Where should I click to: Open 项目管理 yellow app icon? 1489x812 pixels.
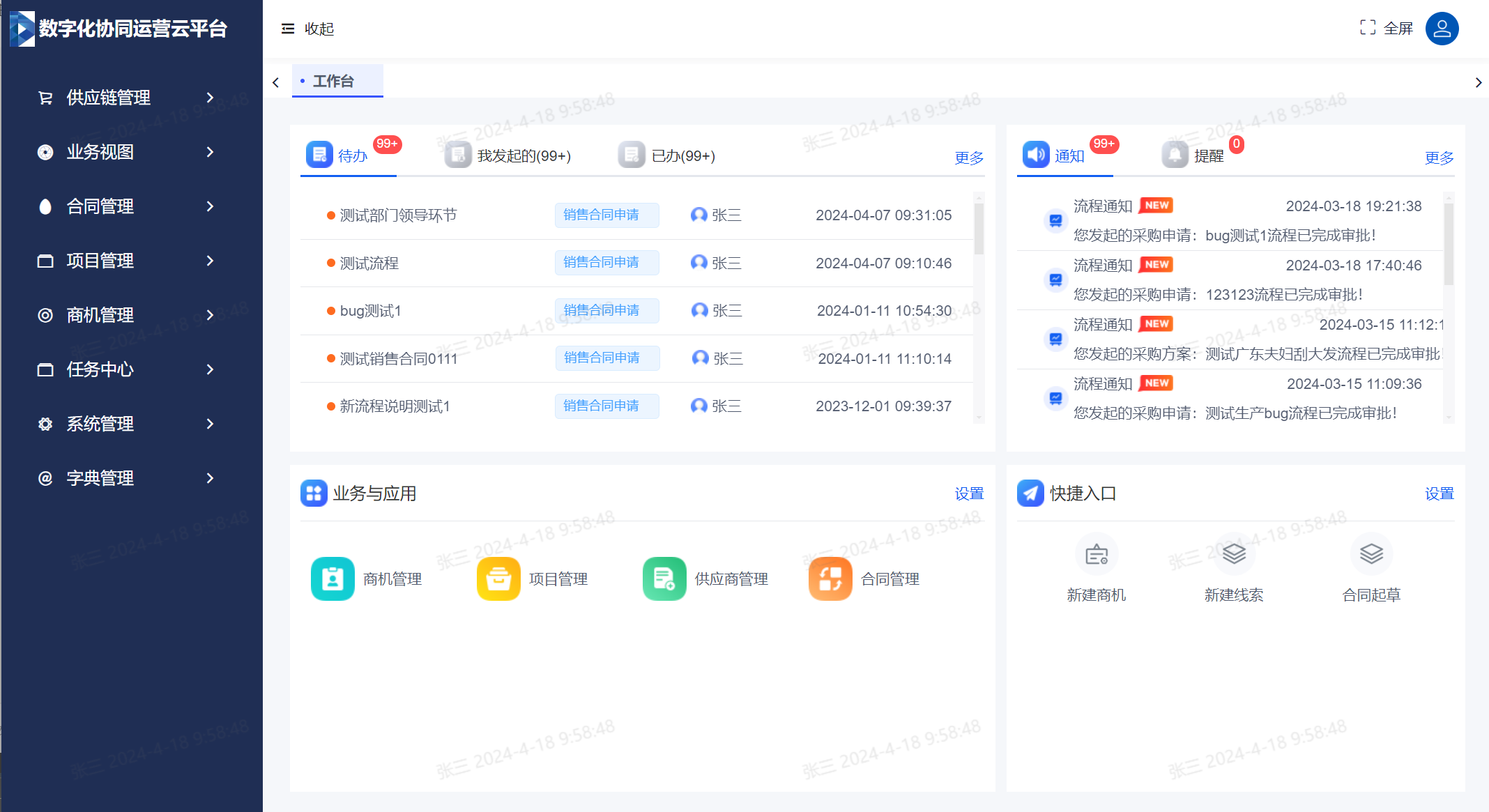498,579
